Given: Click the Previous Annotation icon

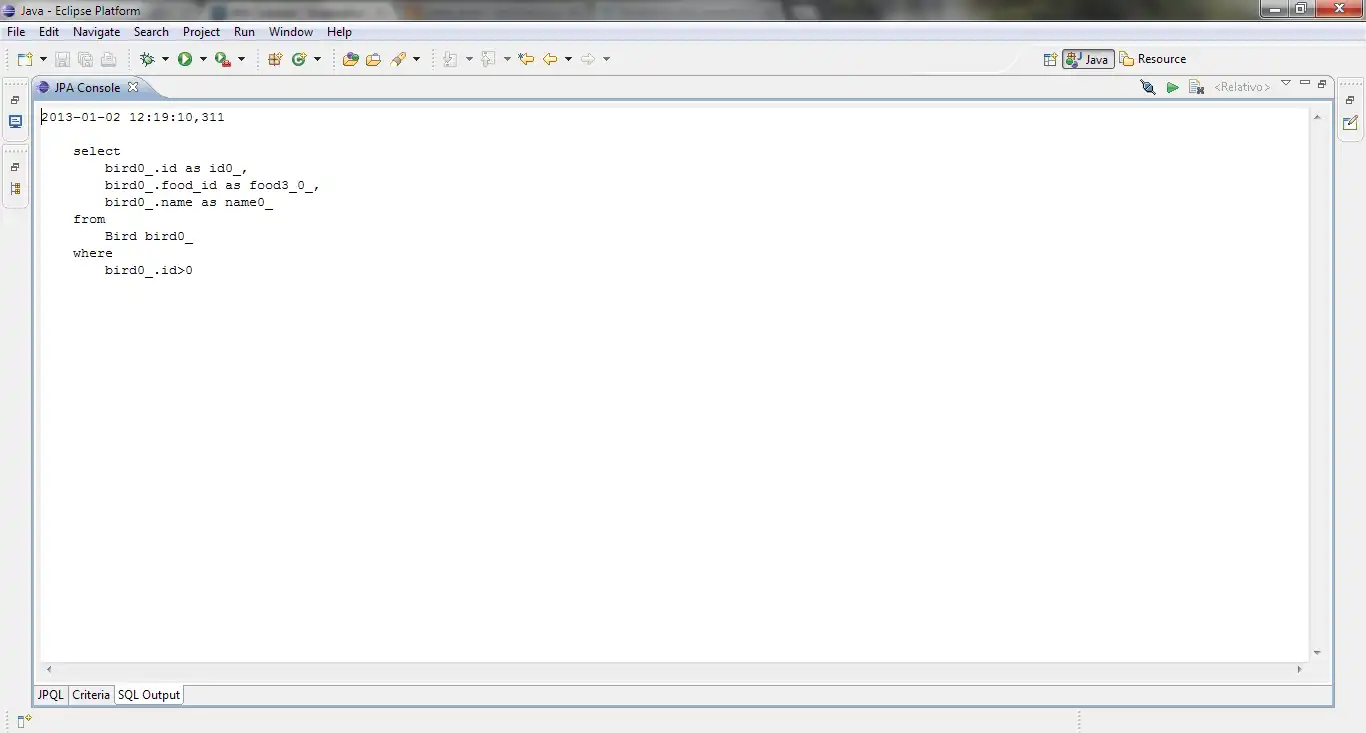Looking at the screenshot, I should (x=488, y=59).
